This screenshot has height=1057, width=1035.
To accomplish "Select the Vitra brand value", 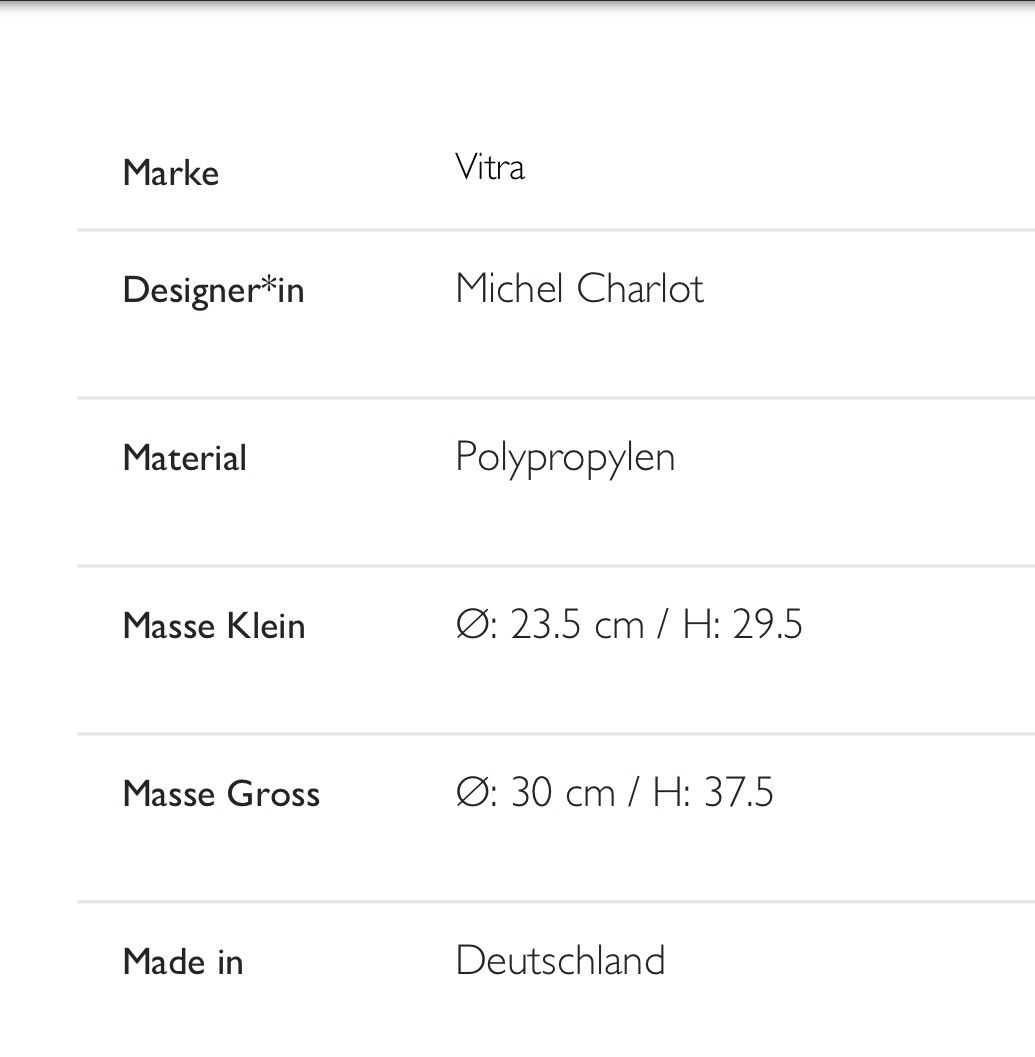I will click(x=490, y=167).
